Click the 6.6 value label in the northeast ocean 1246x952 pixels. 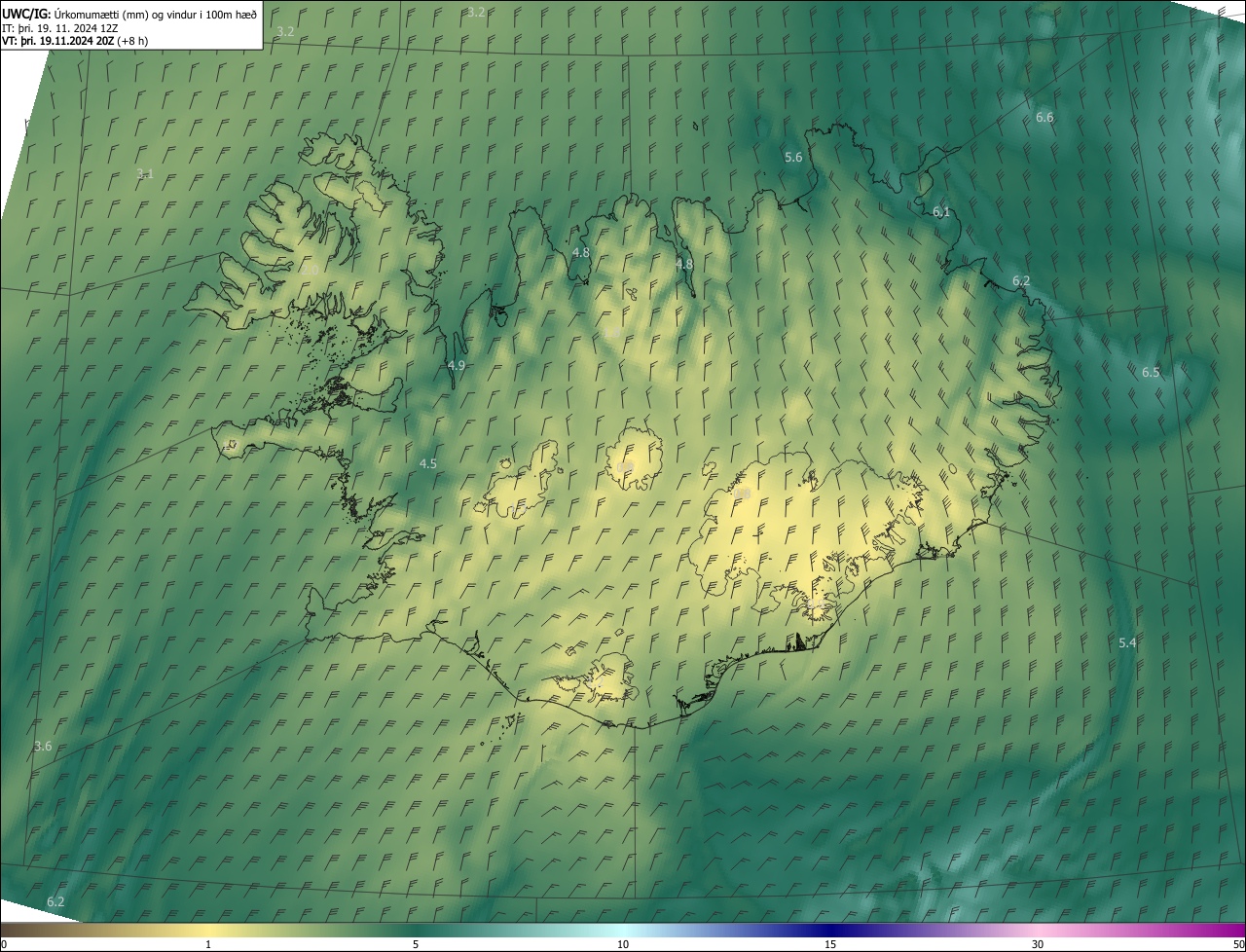point(1044,117)
